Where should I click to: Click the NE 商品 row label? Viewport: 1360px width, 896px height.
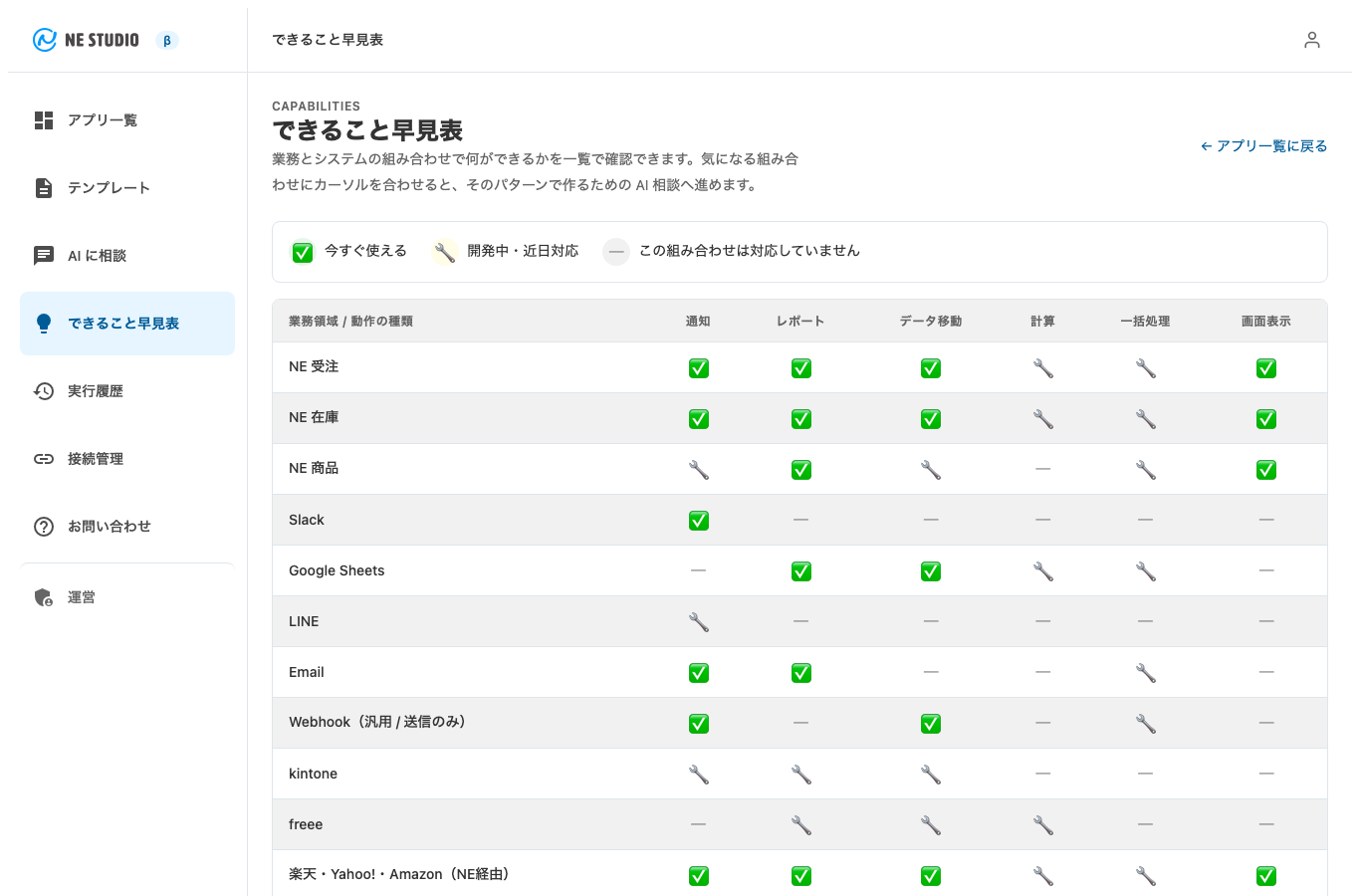tap(314, 468)
